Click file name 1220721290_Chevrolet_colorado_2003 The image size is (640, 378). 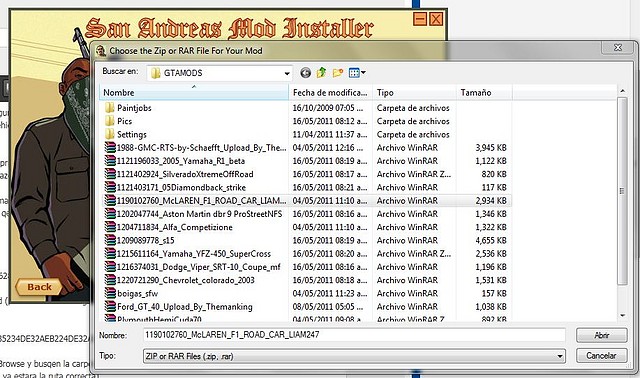pyautogui.click(x=186, y=280)
